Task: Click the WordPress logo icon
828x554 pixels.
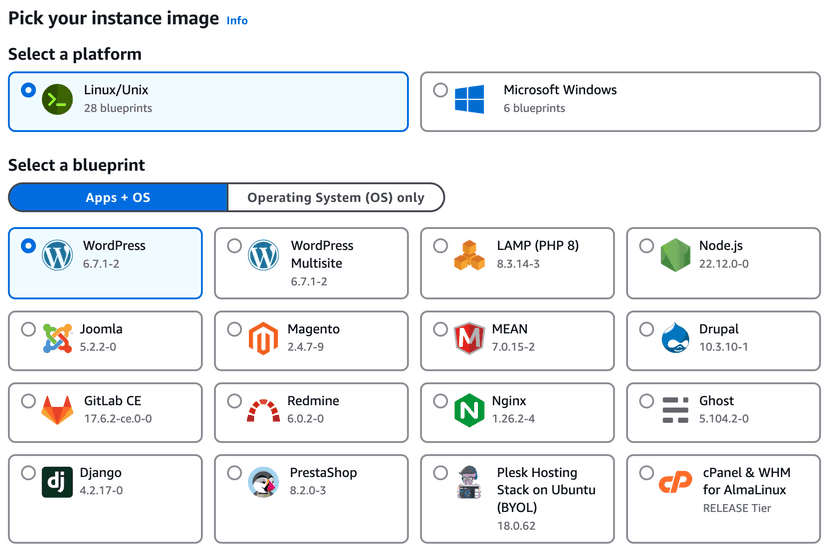Action: 57,255
